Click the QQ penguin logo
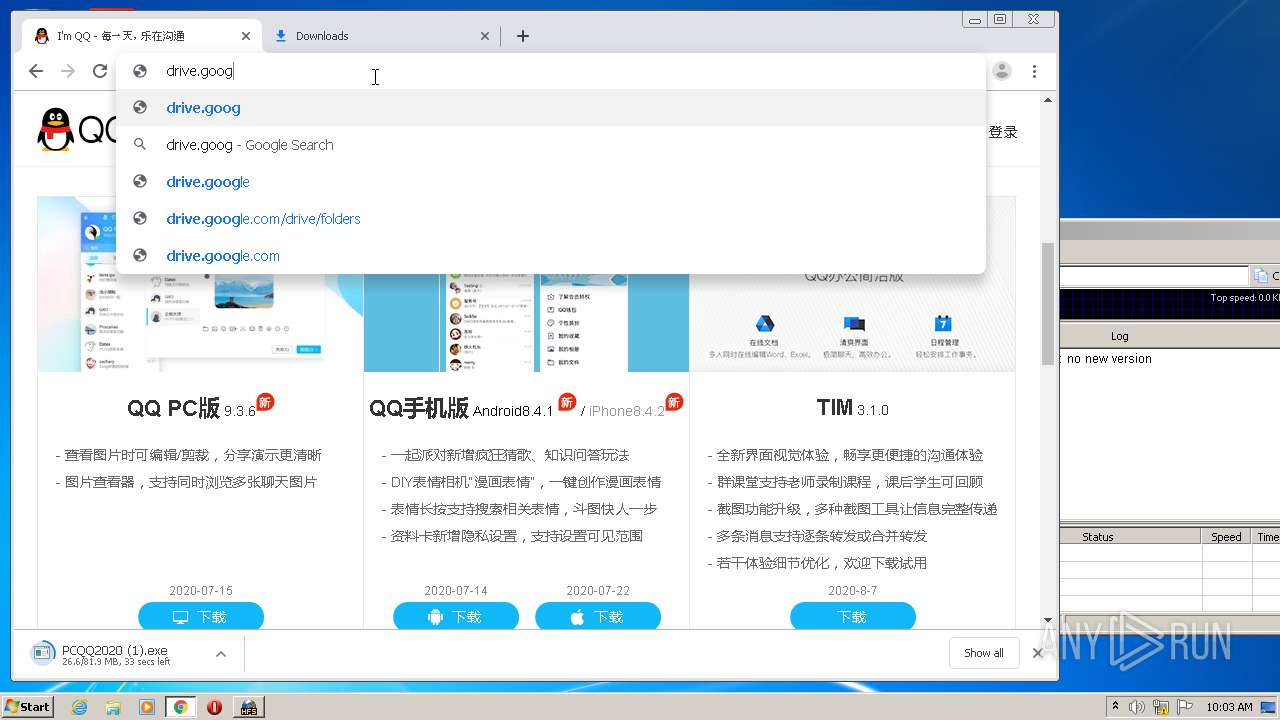This screenshot has width=1280, height=720. point(56,130)
